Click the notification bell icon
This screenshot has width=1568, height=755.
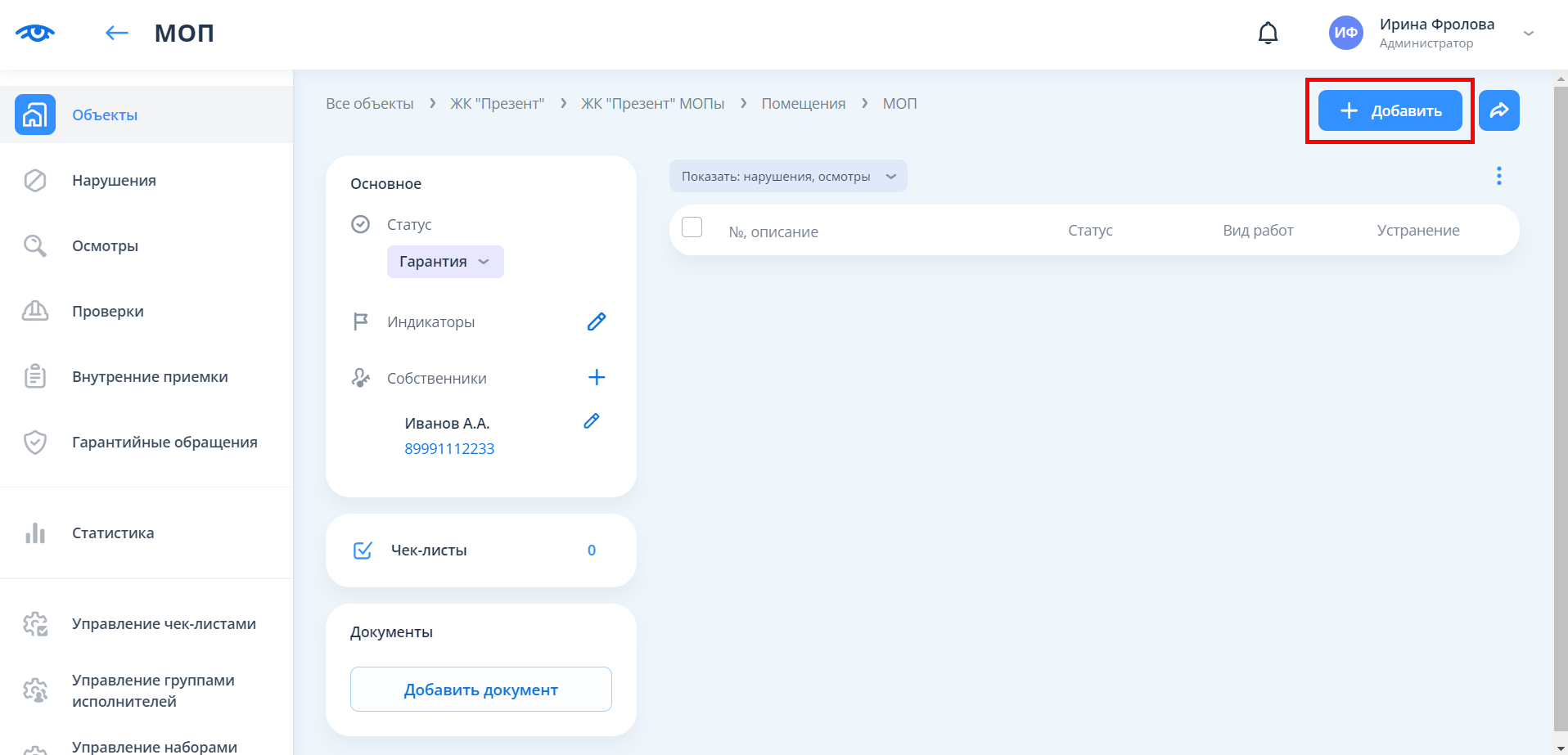click(x=1268, y=34)
